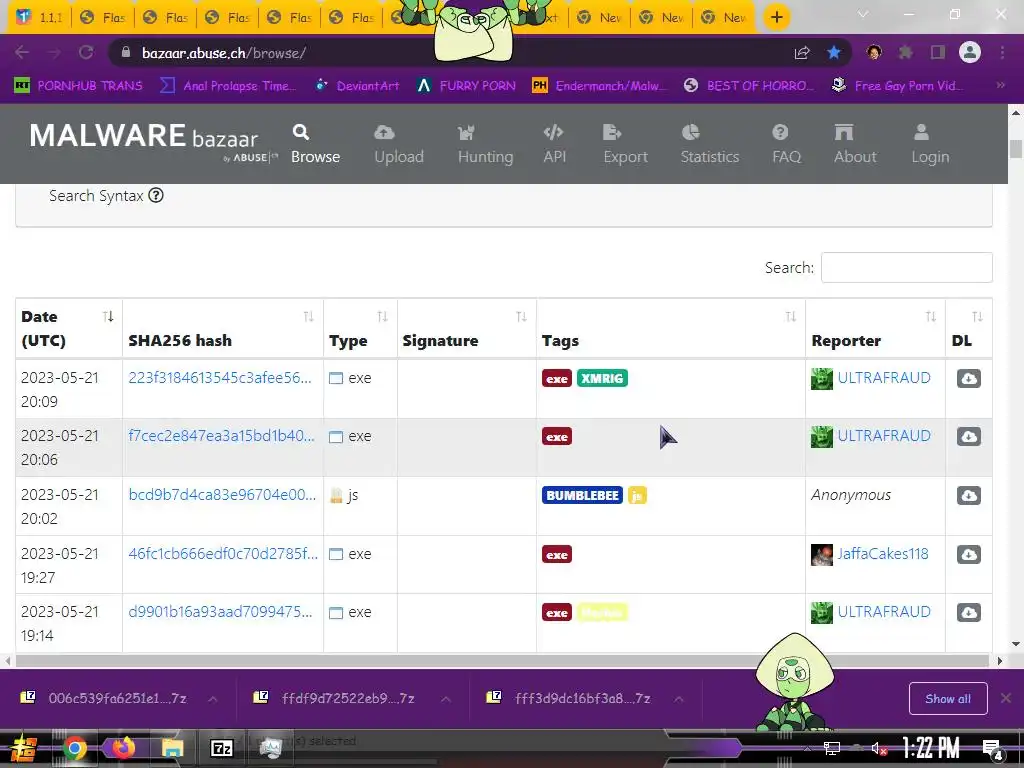Click the browser back arrow
This screenshot has height=768, width=1024.
pyautogui.click(x=22, y=52)
